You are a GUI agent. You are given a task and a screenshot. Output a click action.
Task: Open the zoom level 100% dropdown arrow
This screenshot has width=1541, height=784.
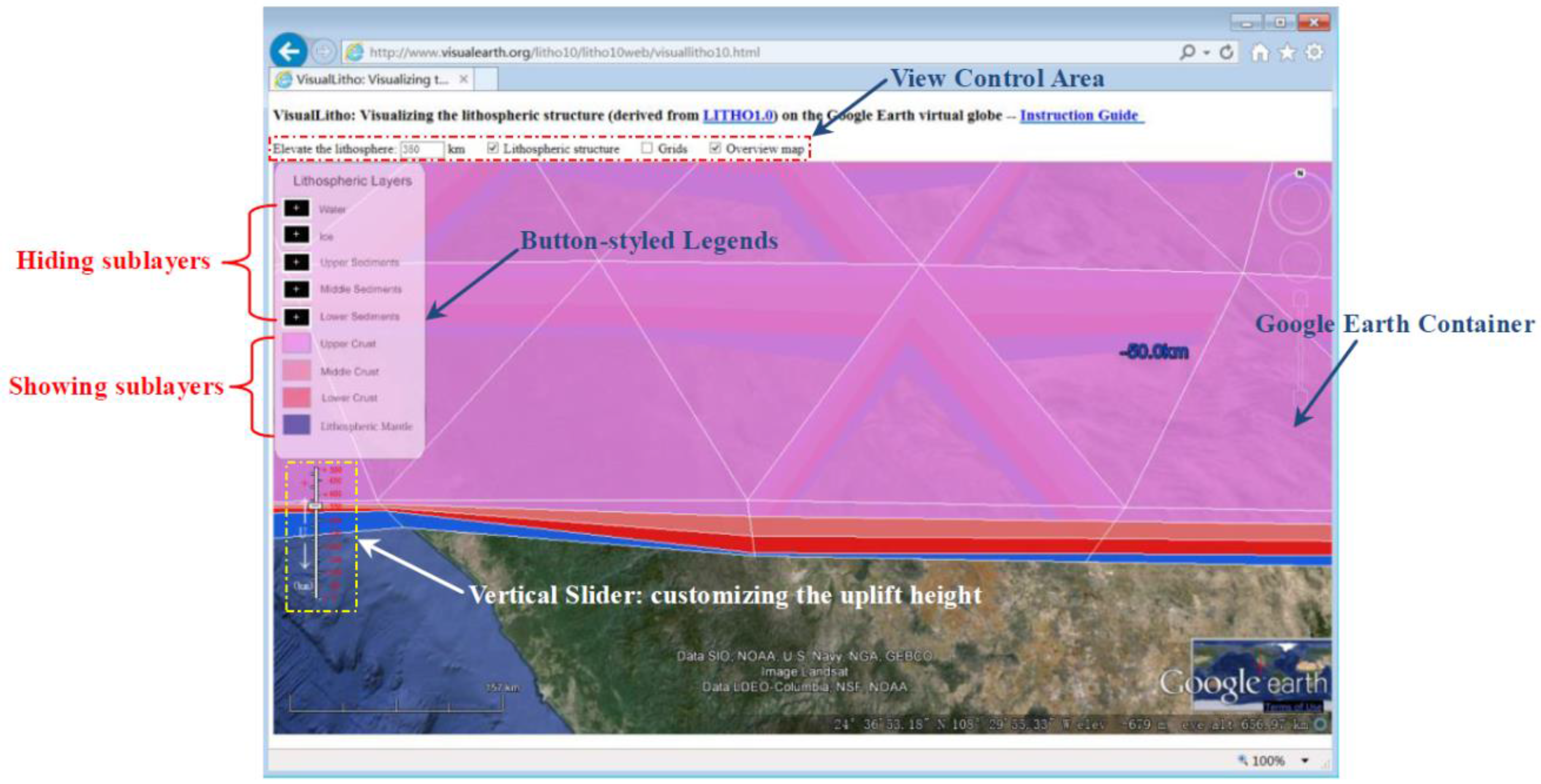[x=1305, y=761]
